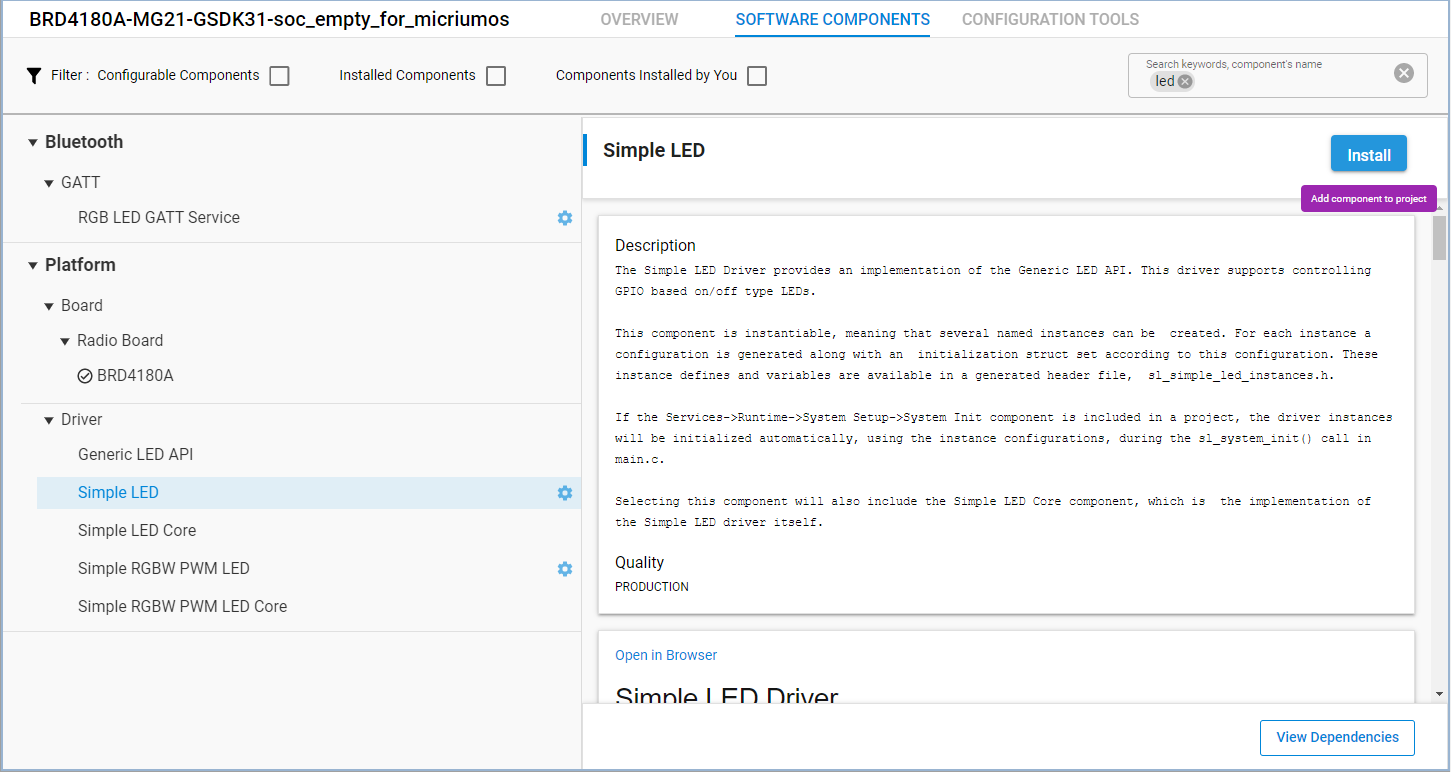This screenshot has width=1451, height=772.
Task: Check Components Installed by You filter
Action: [x=757, y=76]
